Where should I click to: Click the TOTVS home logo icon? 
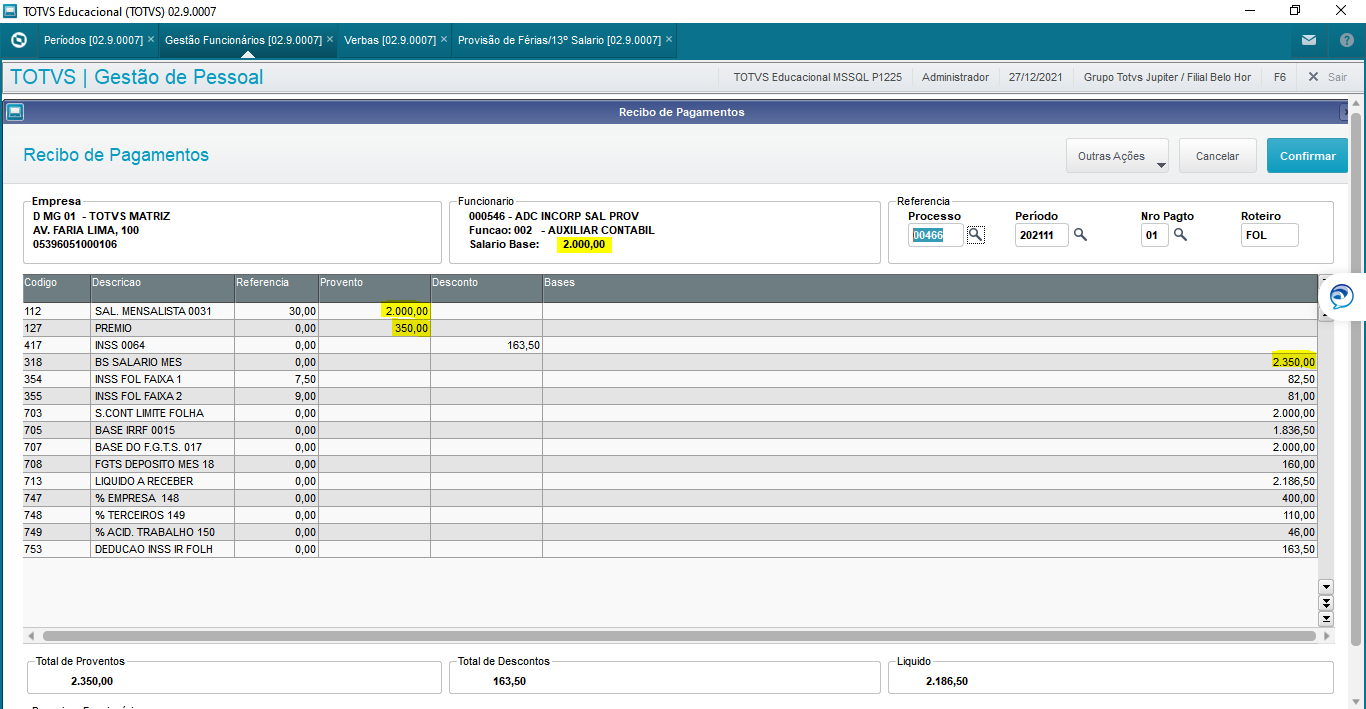pos(18,40)
